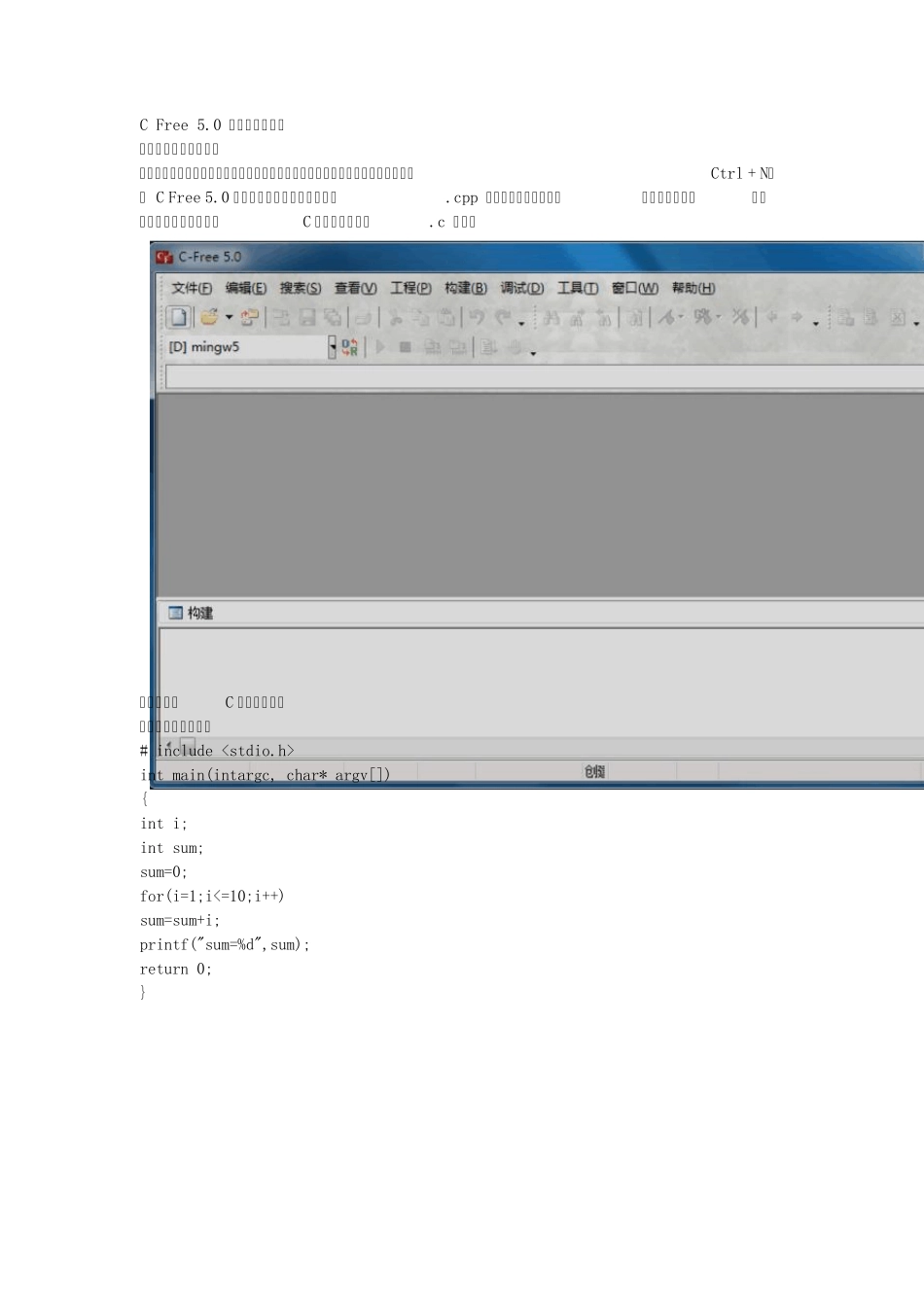This screenshot has height=1307, width=924.
Task: Click the Cut scissors toolbar icon
Action: [396, 317]
